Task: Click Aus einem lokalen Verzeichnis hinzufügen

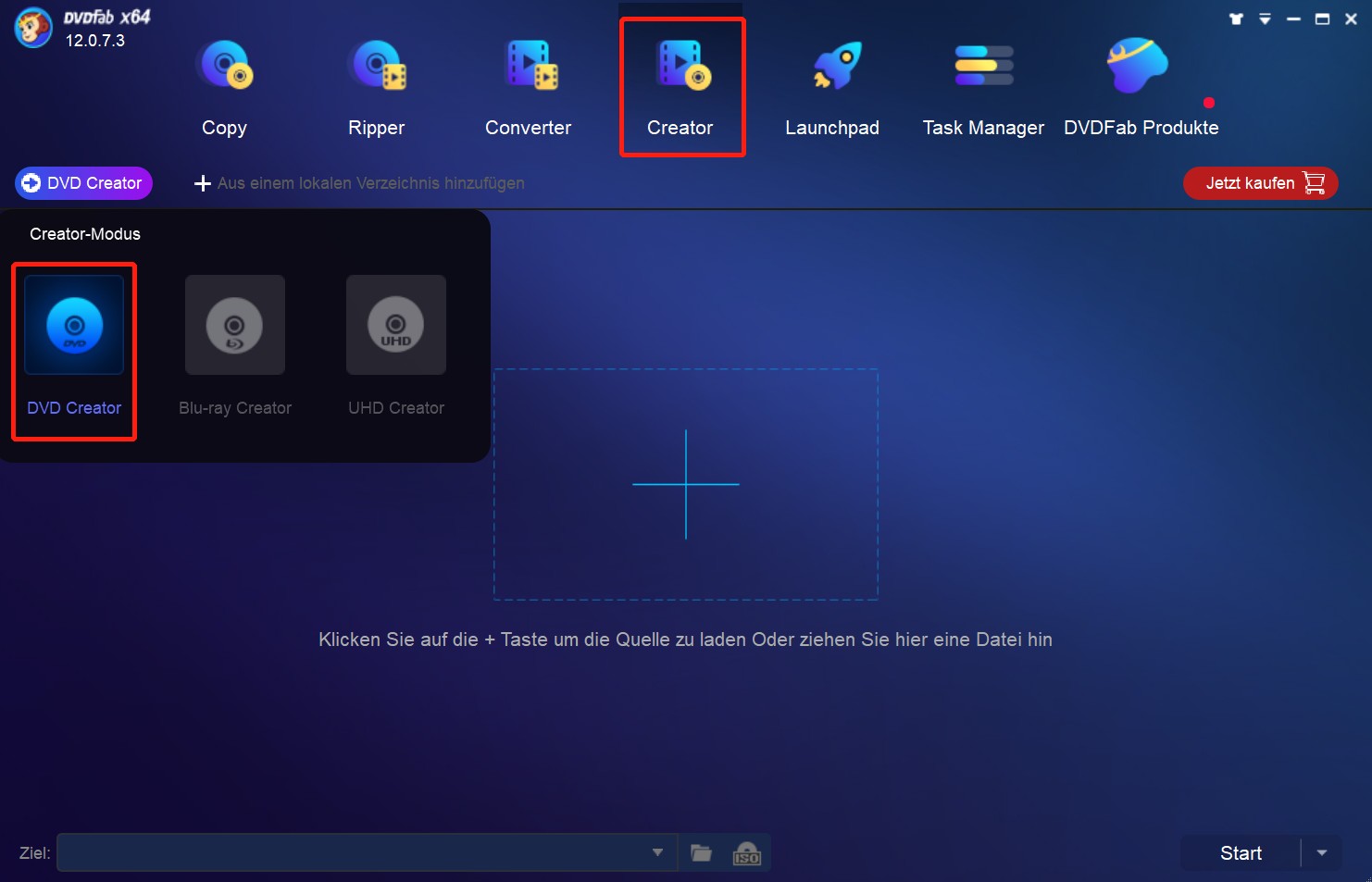Action: coord(359,183)
